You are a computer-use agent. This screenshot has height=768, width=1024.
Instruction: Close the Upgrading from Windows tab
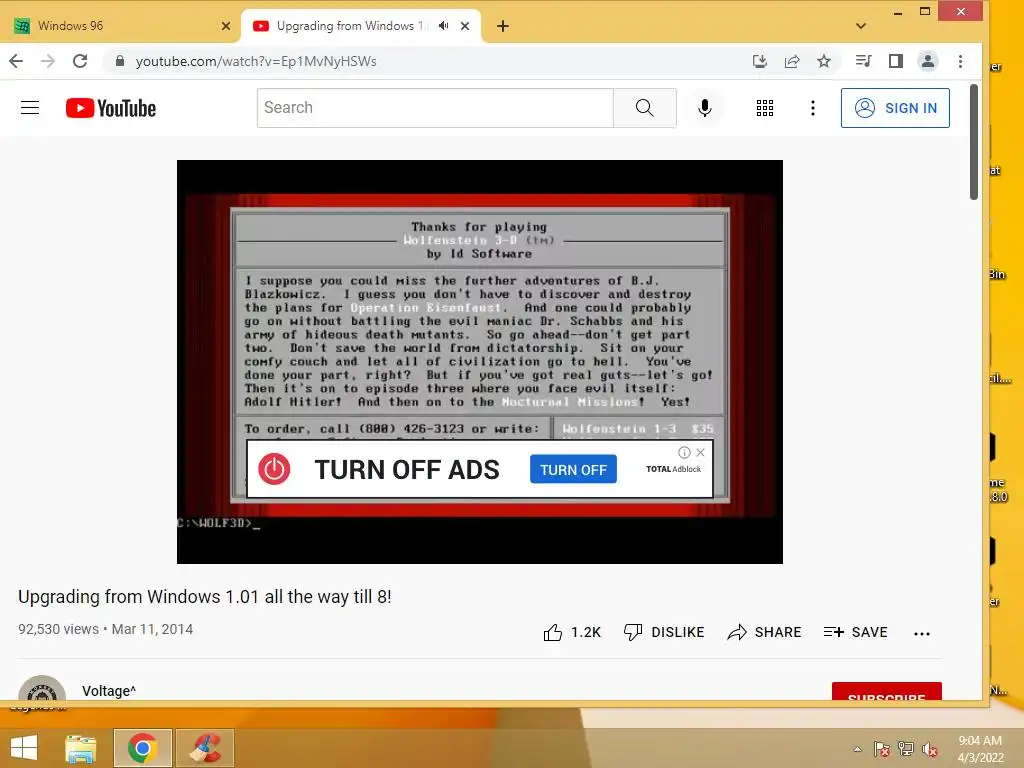(x=465, y=26)
